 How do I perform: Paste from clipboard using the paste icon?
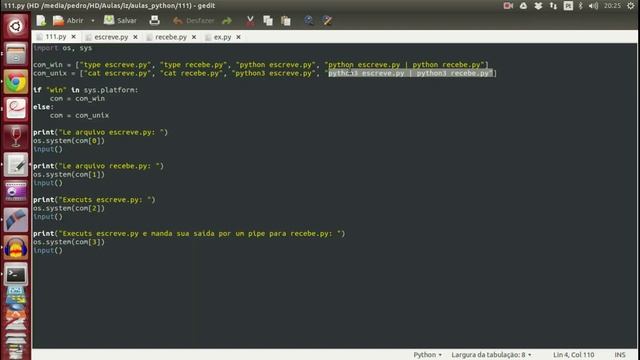(286, 20)
